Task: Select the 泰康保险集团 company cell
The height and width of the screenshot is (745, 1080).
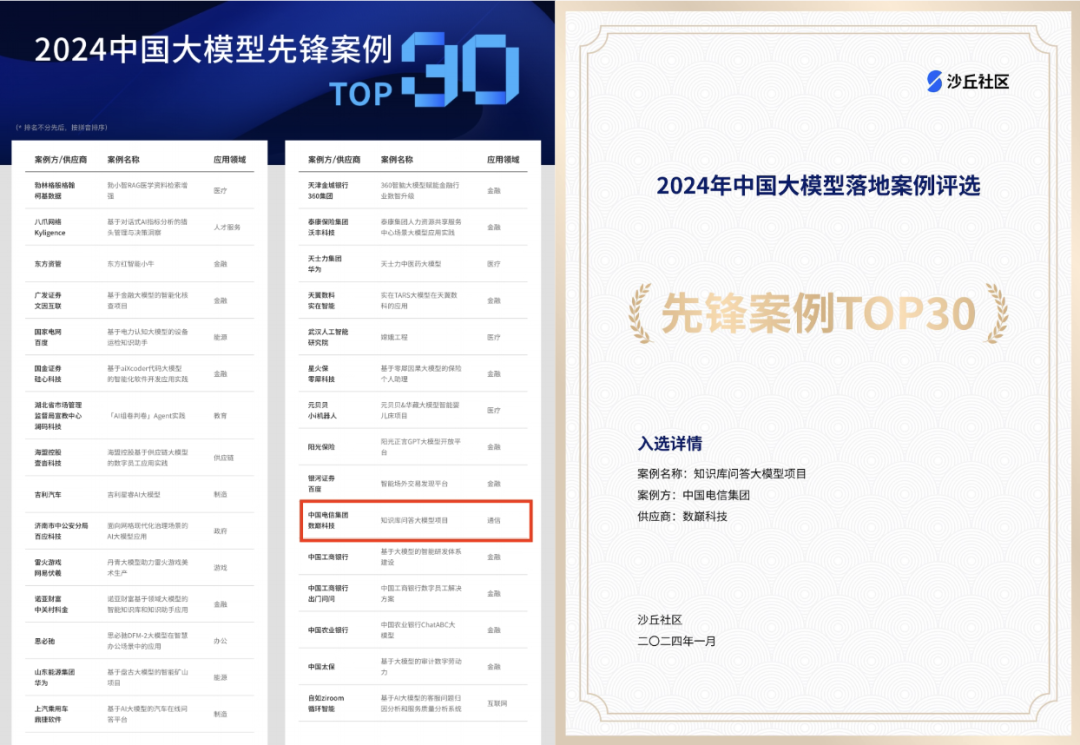Action: (328, 227)
